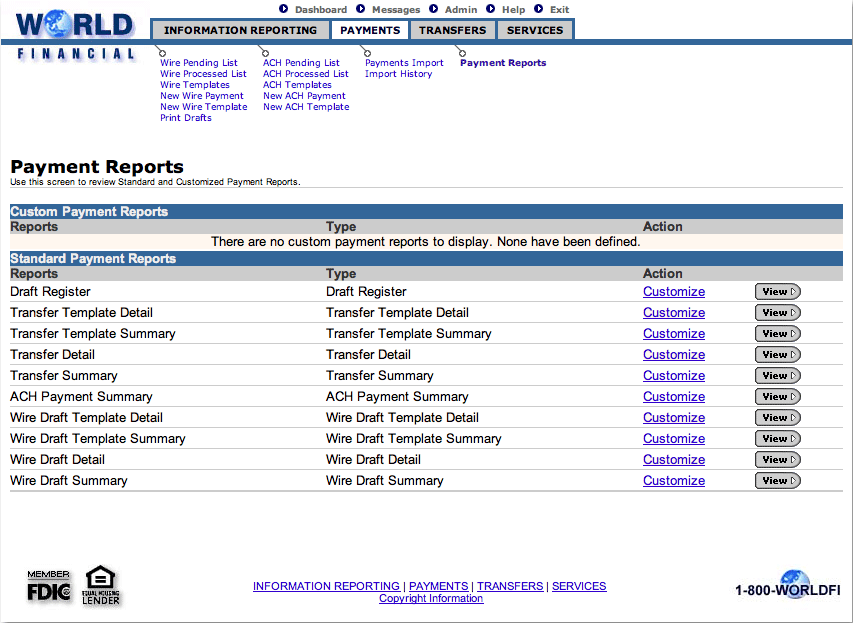Customize the ACH Payment Summary report
This screenshot has width=853, height=623.
pos(673,397)
